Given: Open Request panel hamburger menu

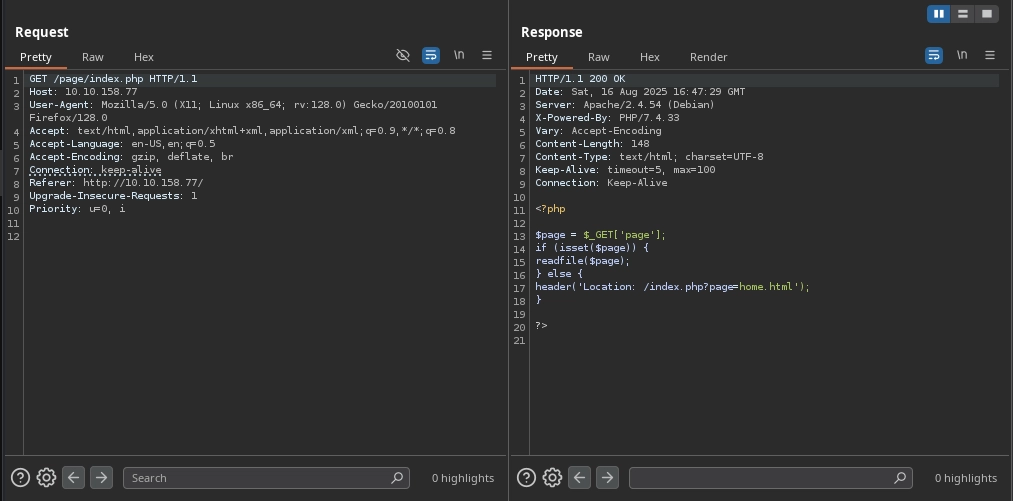Looking at the screenshot, I should [487, 56].
